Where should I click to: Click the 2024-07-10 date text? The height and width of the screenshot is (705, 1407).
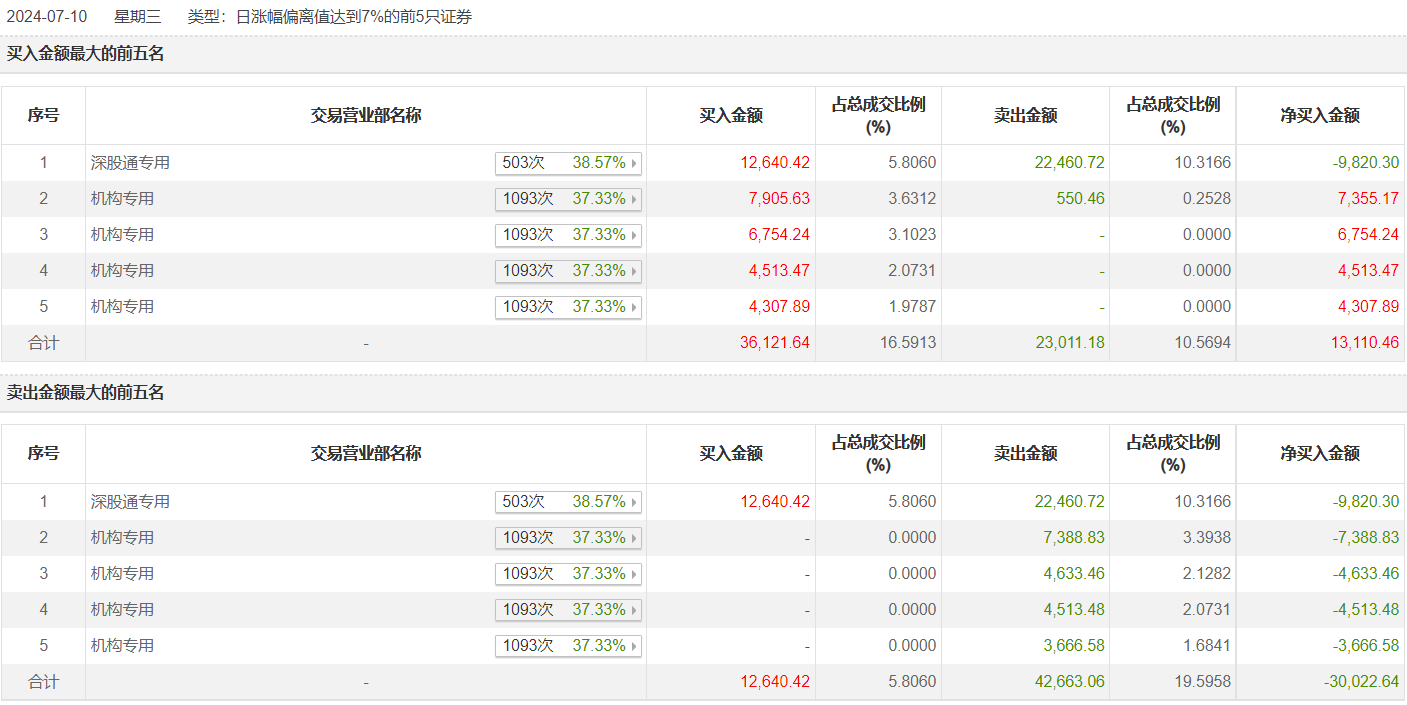(x=47, y=17)
